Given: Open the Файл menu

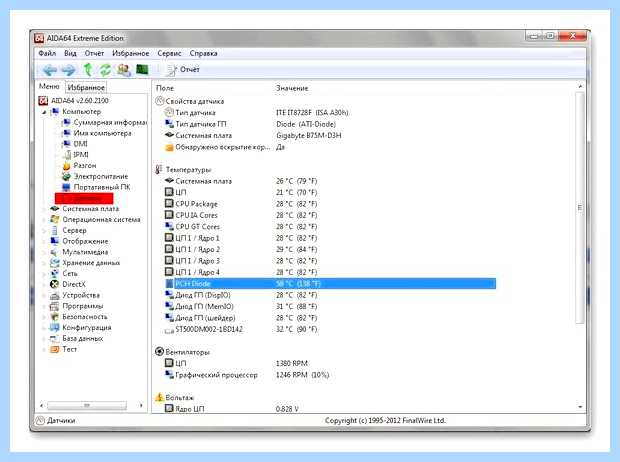Looking at the screenshot, I should (x=47, y=53).
